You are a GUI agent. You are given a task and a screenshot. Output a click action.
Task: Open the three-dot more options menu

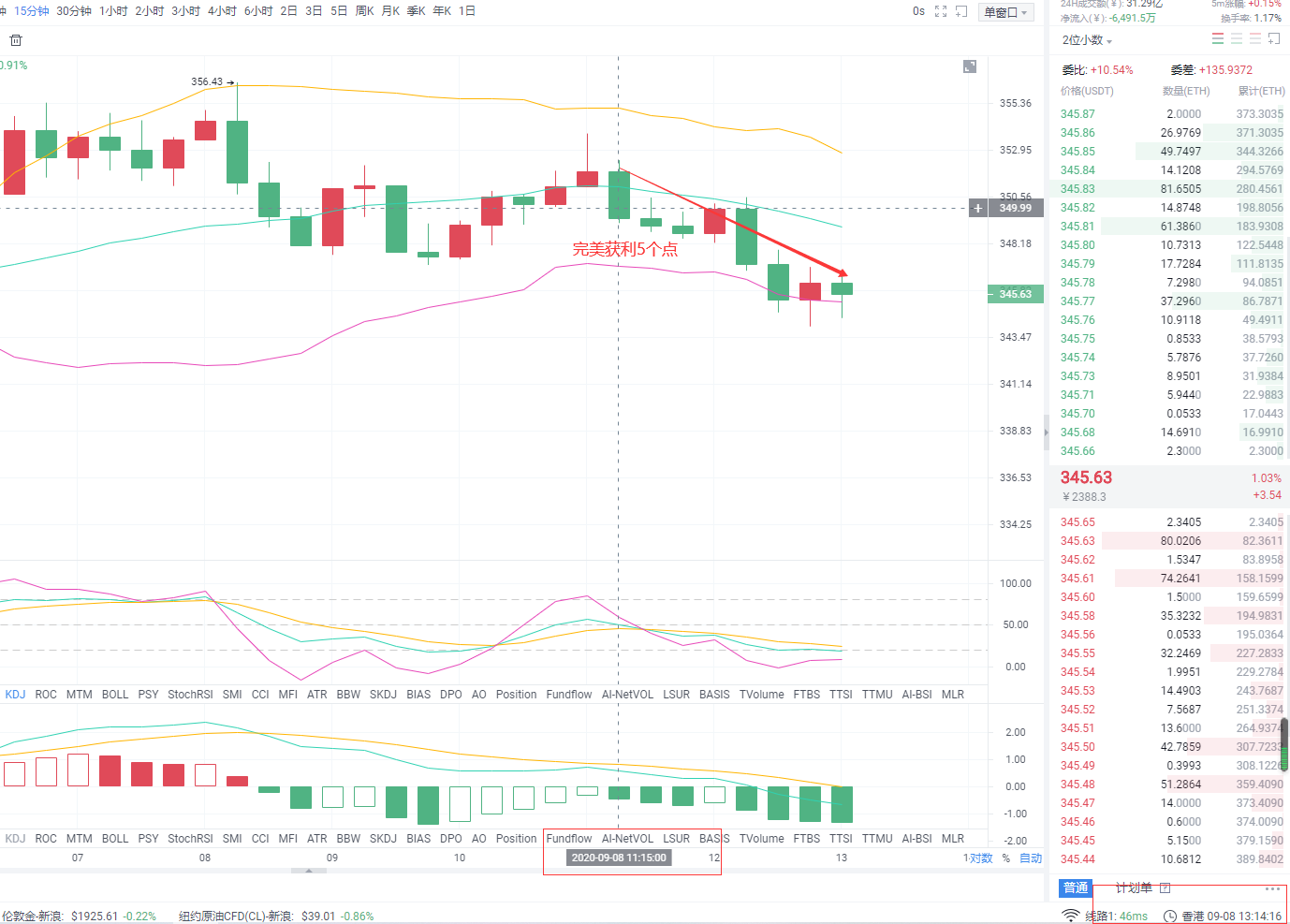pyautogui.click(x=1272, y=888)
